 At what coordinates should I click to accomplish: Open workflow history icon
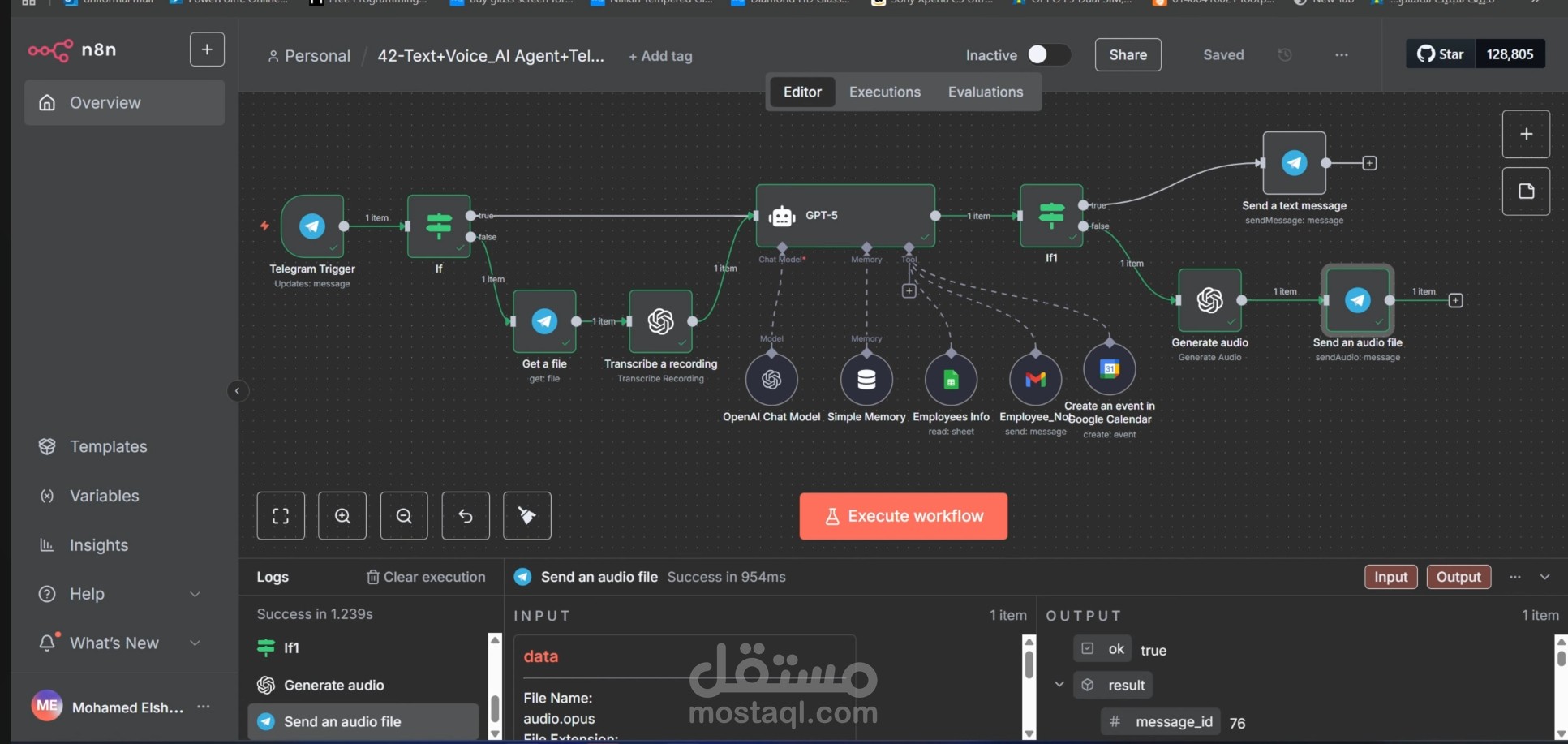click(1285, 54)
